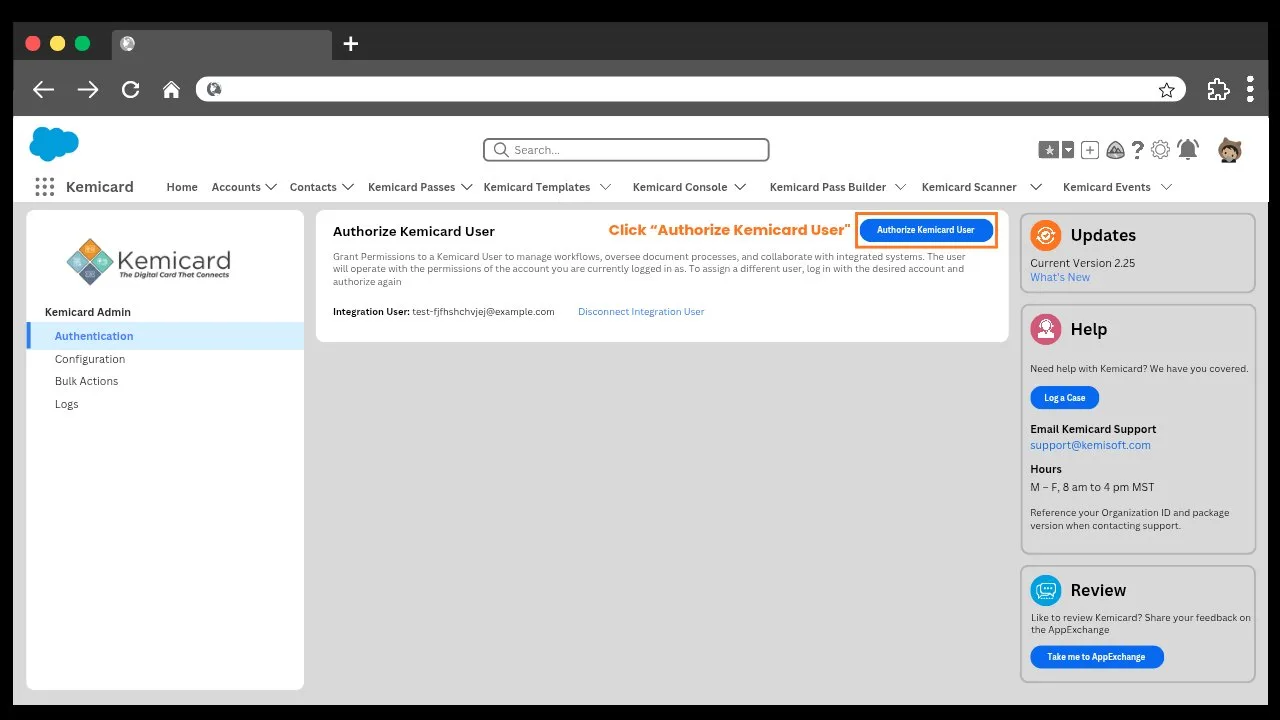Expand the Kemicard Console chevron
The image size is (1280, 720).
(740, 187)
